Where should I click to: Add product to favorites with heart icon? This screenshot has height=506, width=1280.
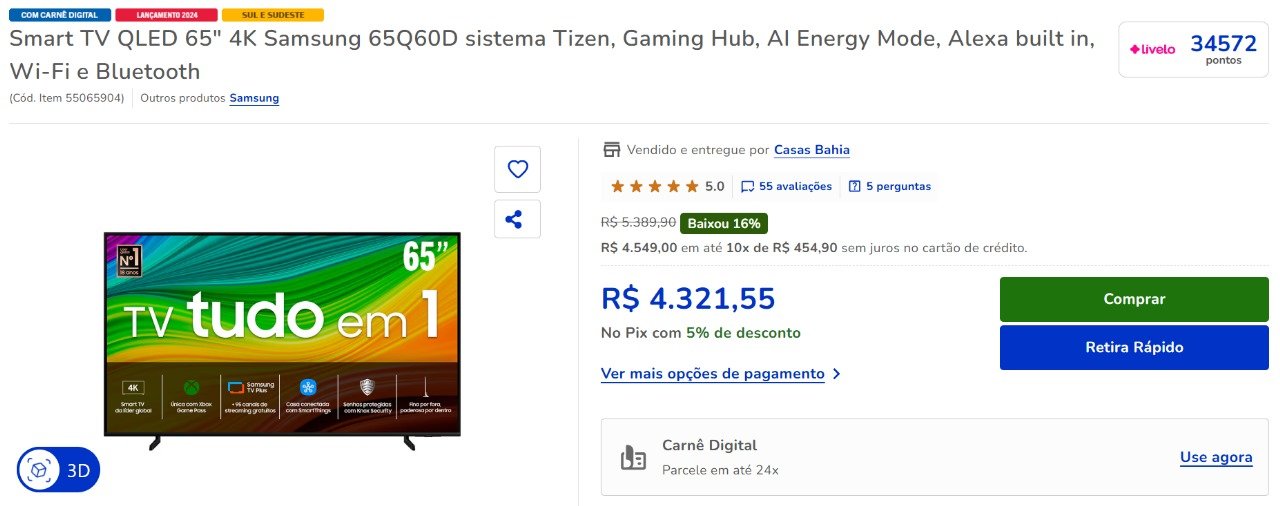517,169
